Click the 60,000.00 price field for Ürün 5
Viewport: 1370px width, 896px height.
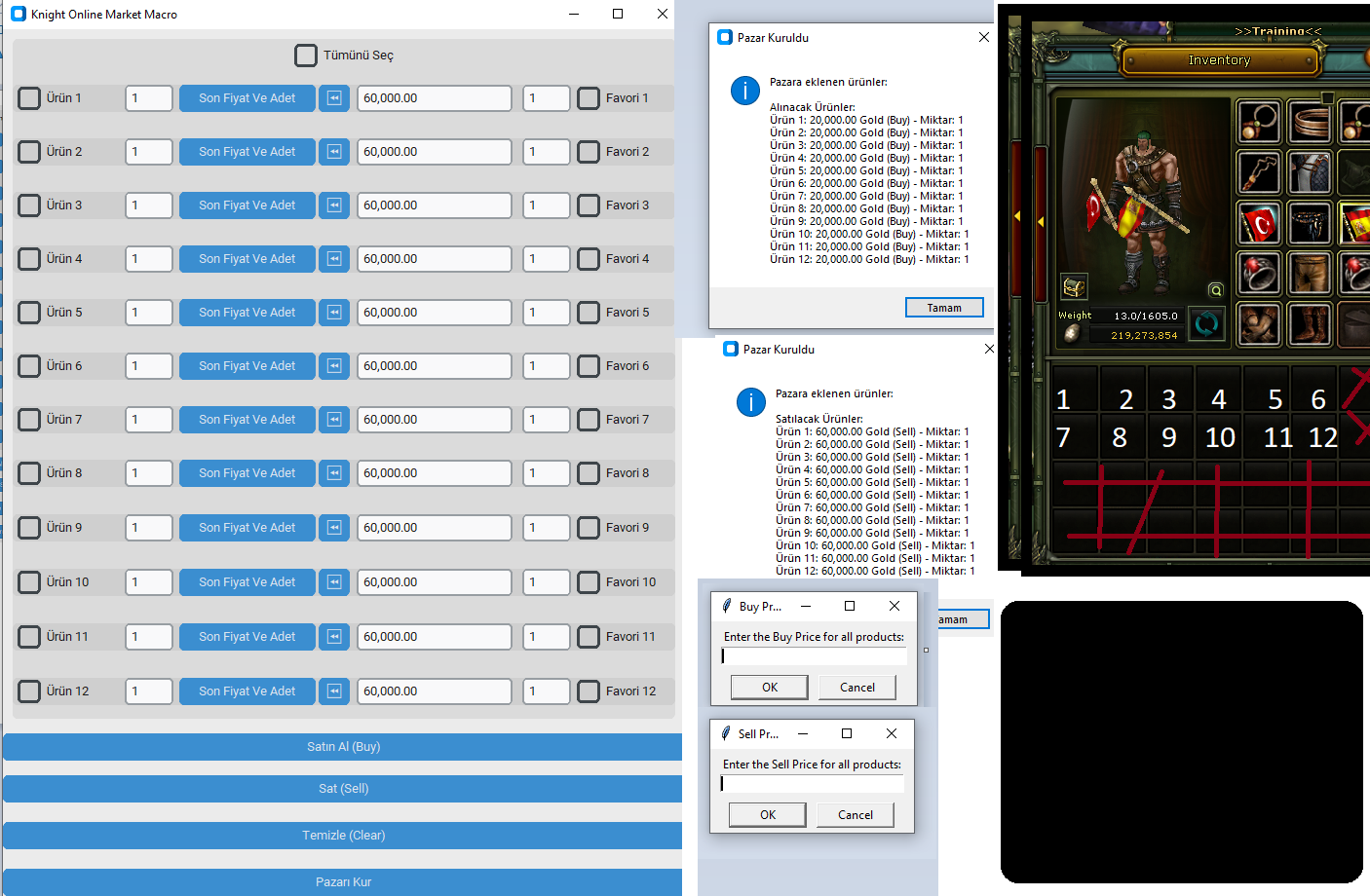coord(435,313)
